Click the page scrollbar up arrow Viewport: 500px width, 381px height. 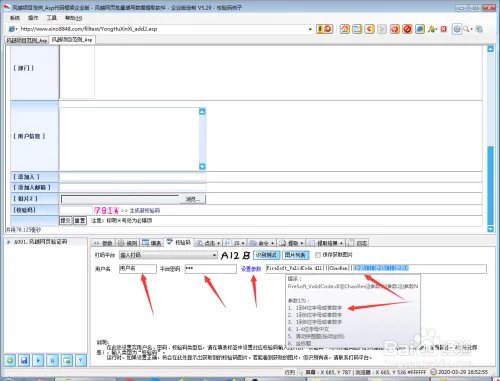(490, 49)
